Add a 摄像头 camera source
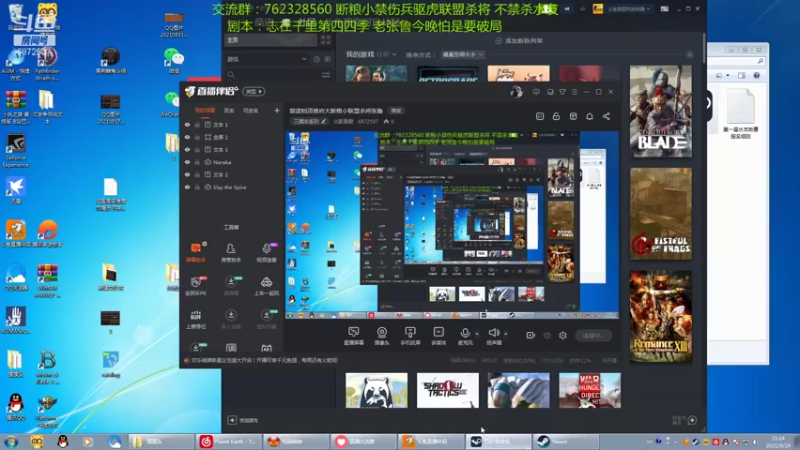This screenshot has height=450, width=800. point(382,336)
